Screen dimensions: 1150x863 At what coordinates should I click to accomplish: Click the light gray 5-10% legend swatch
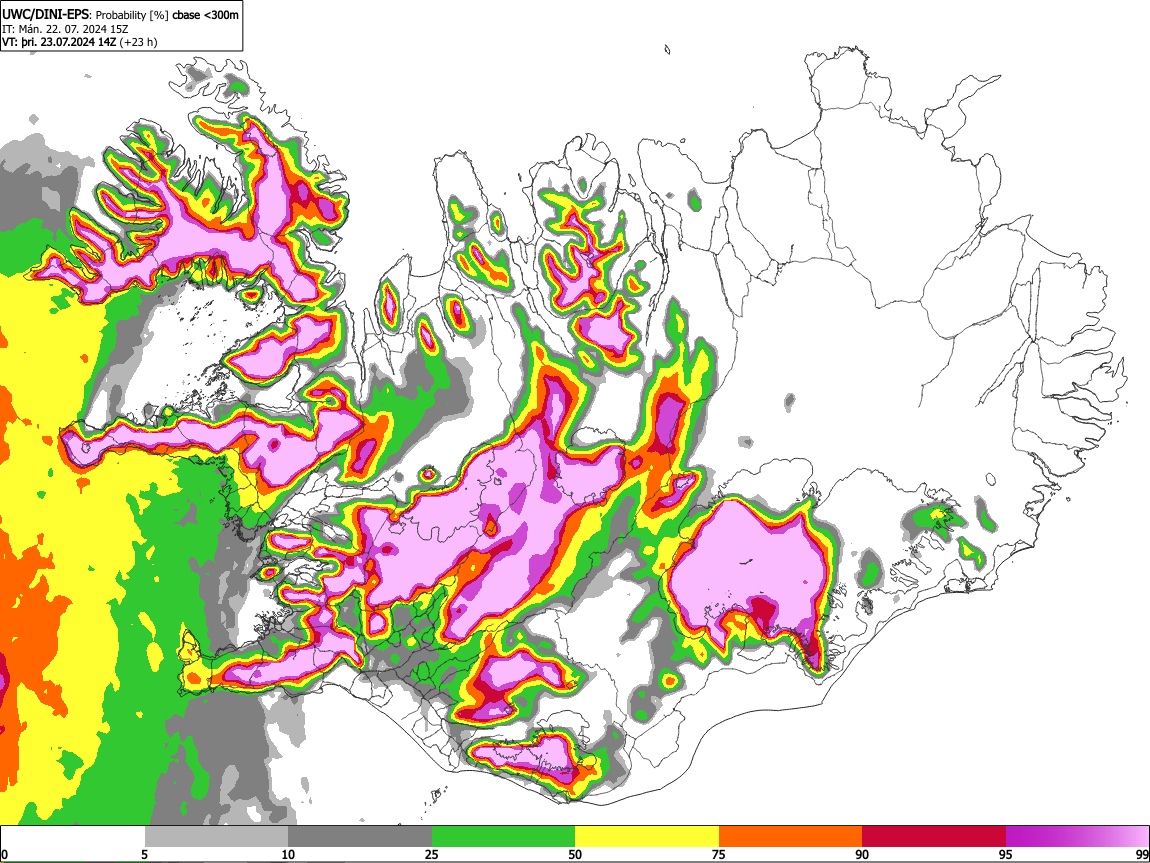point(216,837)
